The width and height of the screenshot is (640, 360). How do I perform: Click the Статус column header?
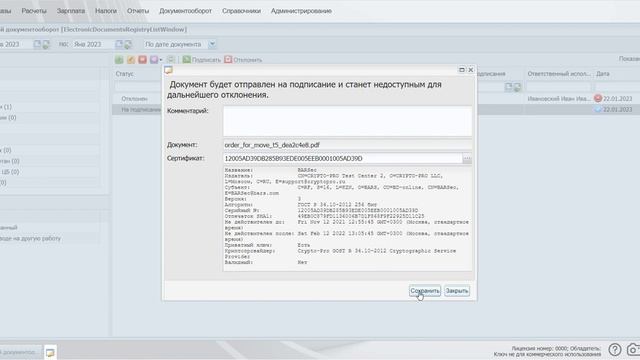coord(124,74)
